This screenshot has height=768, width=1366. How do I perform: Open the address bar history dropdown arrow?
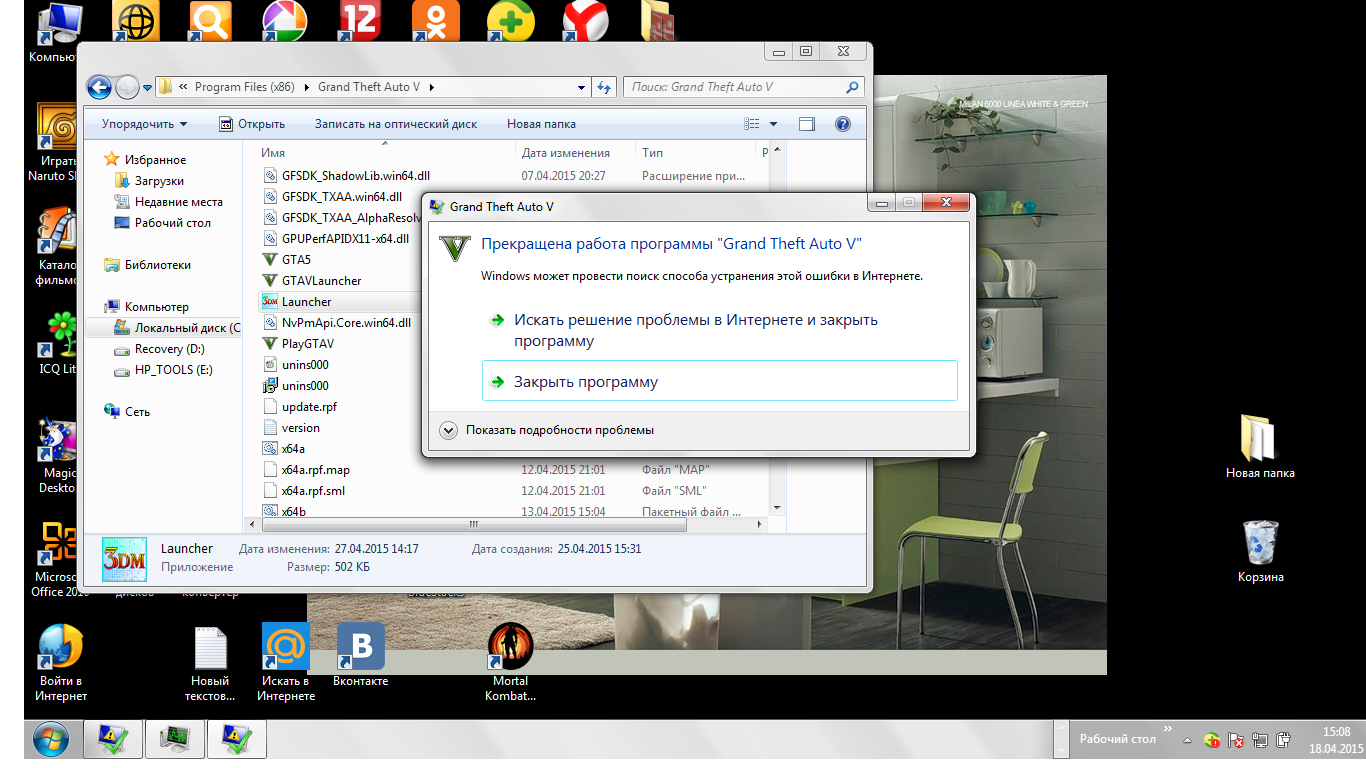[x=582, y=87]
